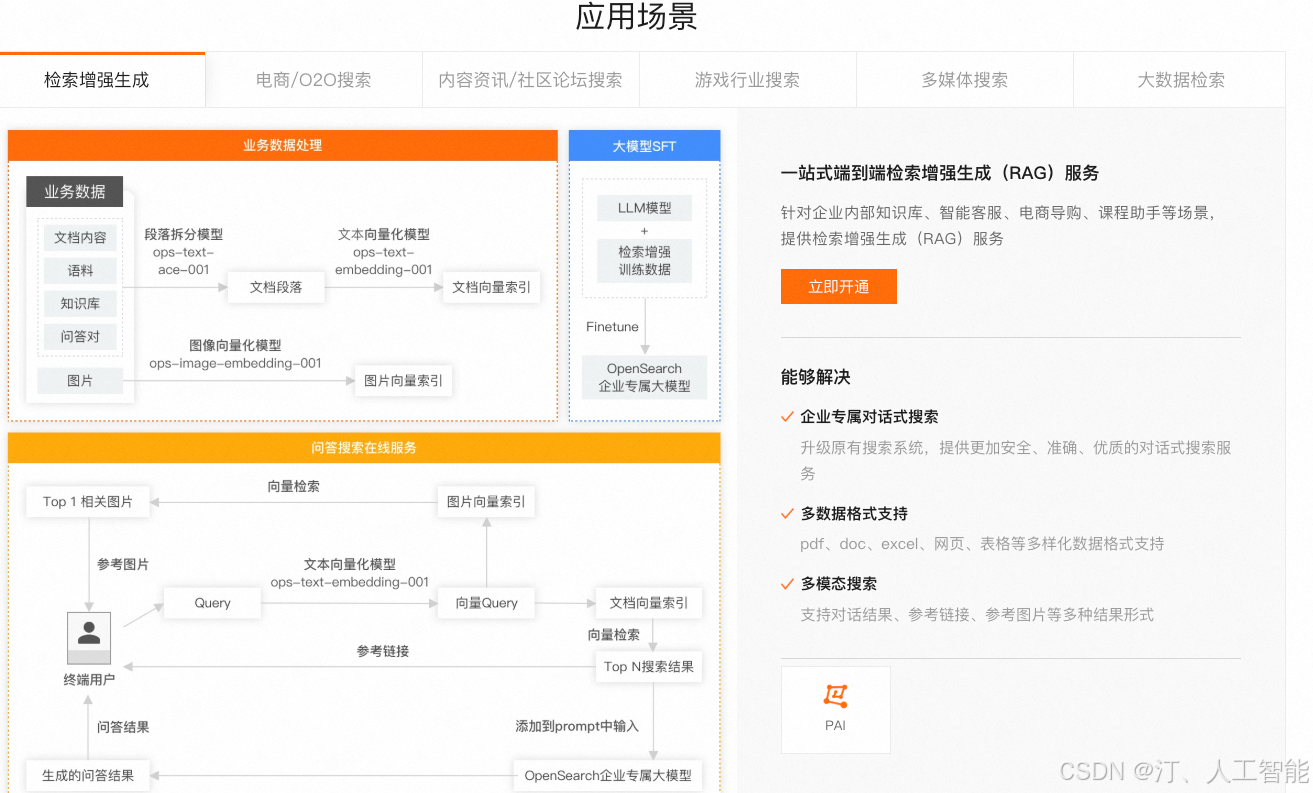This screenshot has width=1313, height=793.
Task: Click the pdf、doc、excel formats description
Action: point(982,544)
